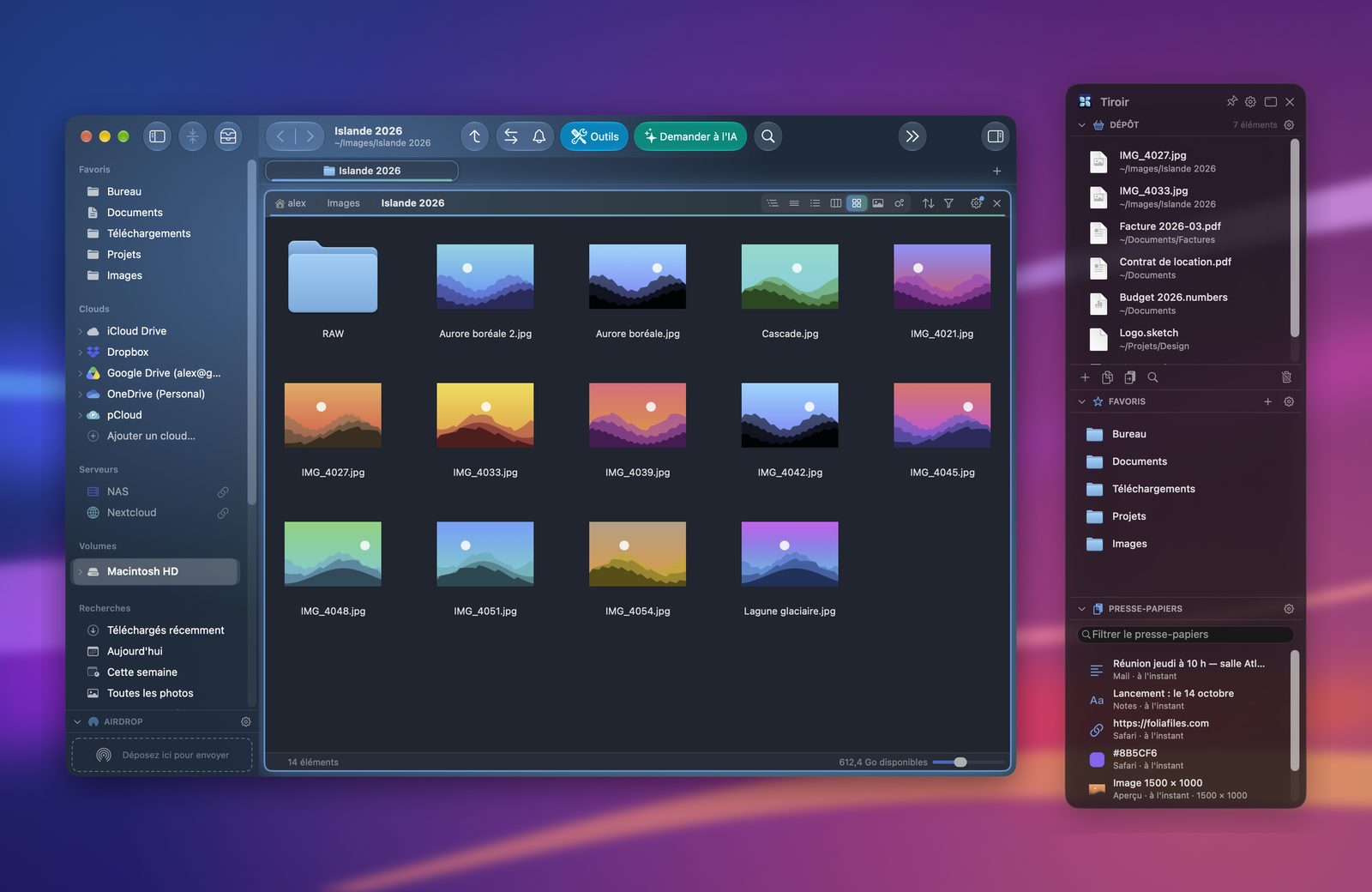Image resolution: width=1372 pixels, height=892 pixels.
Task: Open pane settings gear icon
Action: 976,203
